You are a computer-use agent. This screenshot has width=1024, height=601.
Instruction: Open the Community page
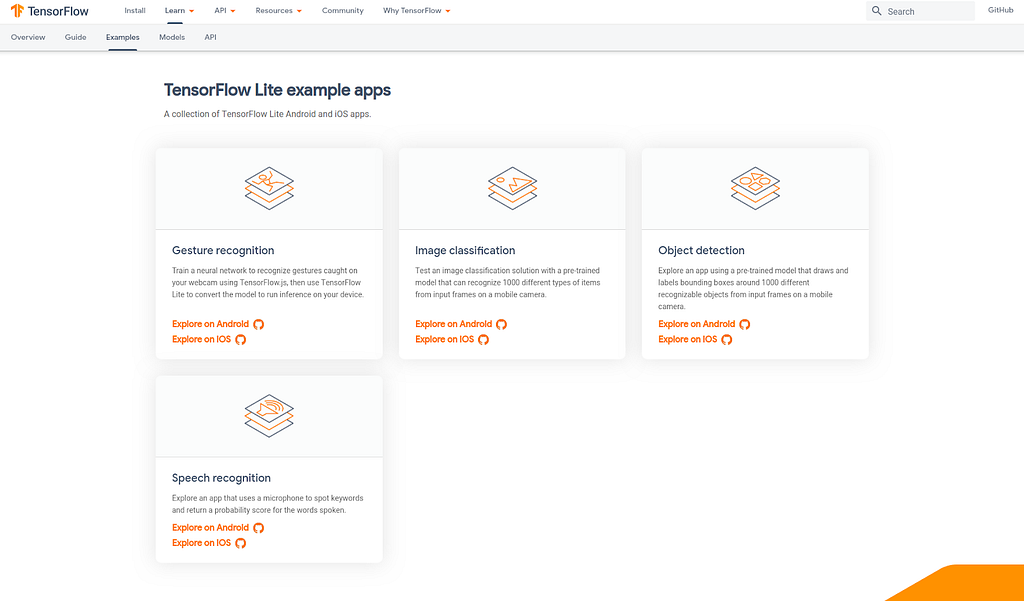tap(343, 10)
